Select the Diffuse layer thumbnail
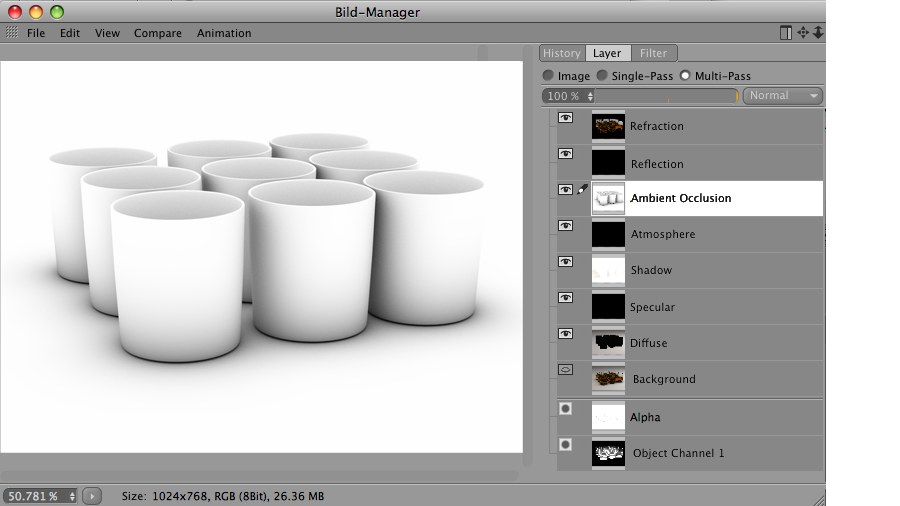The width and height of the screenshot is (900, 506). 608,343
